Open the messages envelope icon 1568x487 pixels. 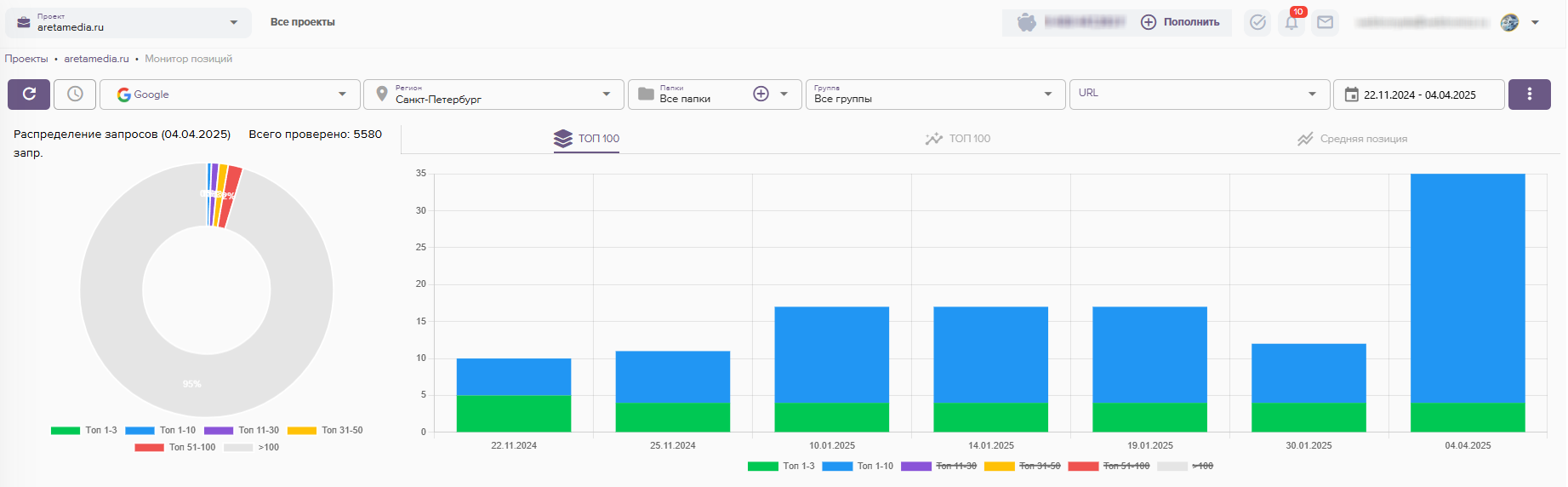coord(1325,23)
